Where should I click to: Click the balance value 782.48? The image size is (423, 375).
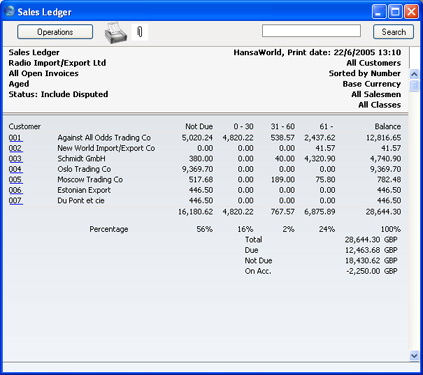pos(389,180)
